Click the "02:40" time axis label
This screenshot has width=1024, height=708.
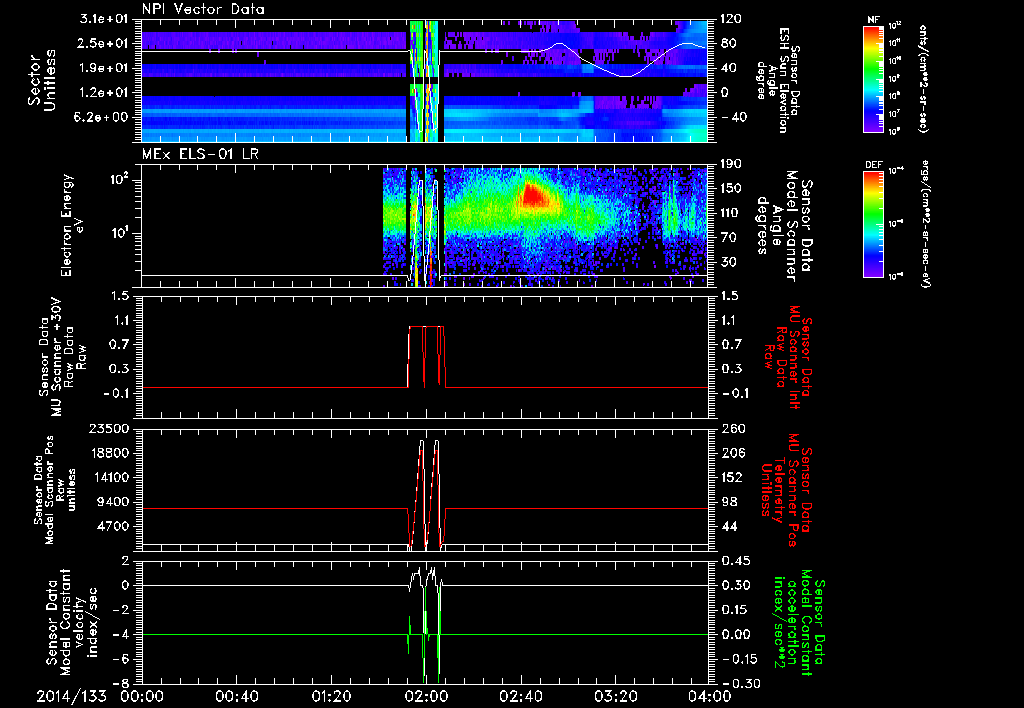click(x=520, y=696)
